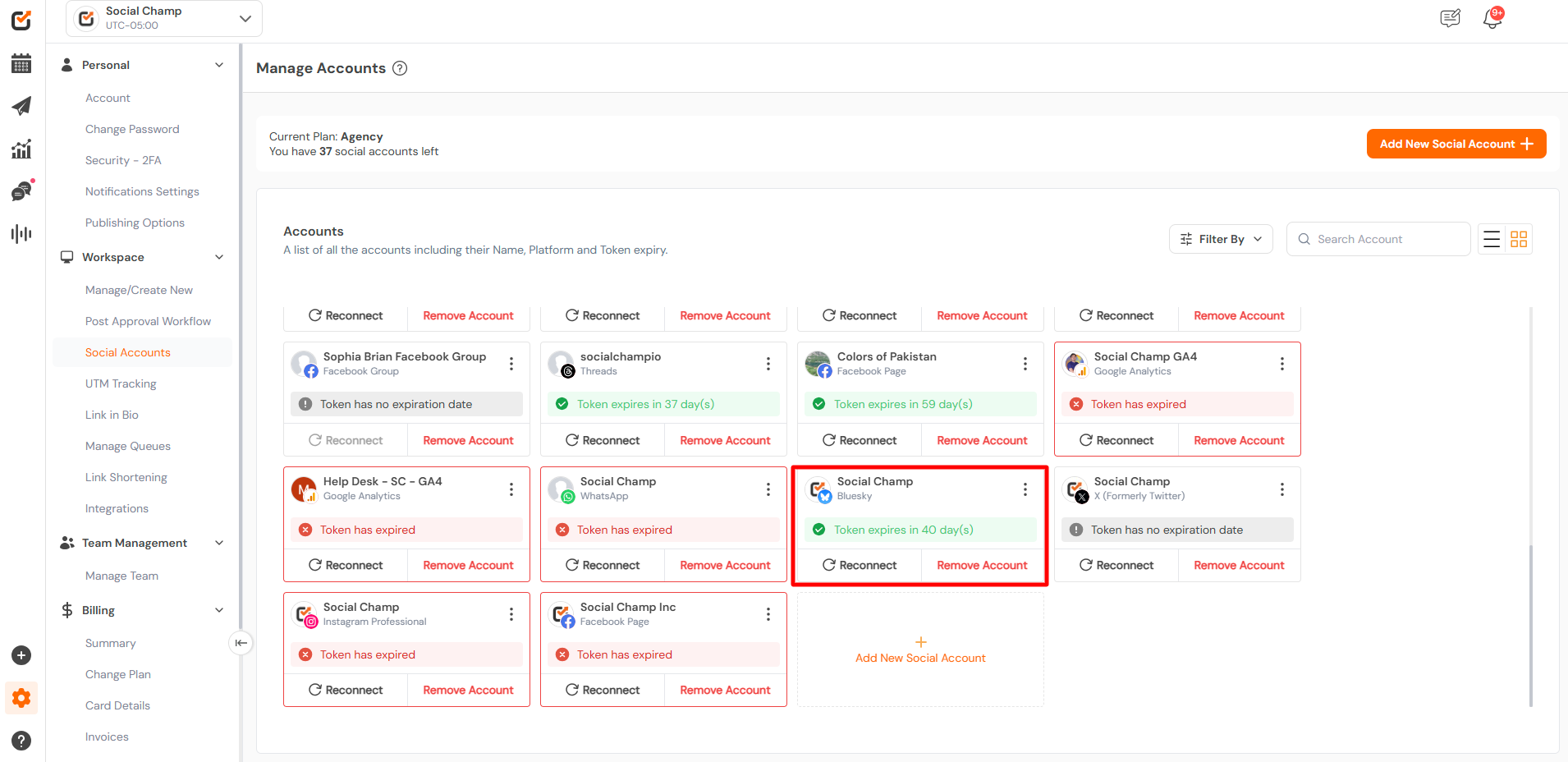Viewport: 1568px width, 762px height.
Task: Open the help question mark icon
Action: coord(21,740)
